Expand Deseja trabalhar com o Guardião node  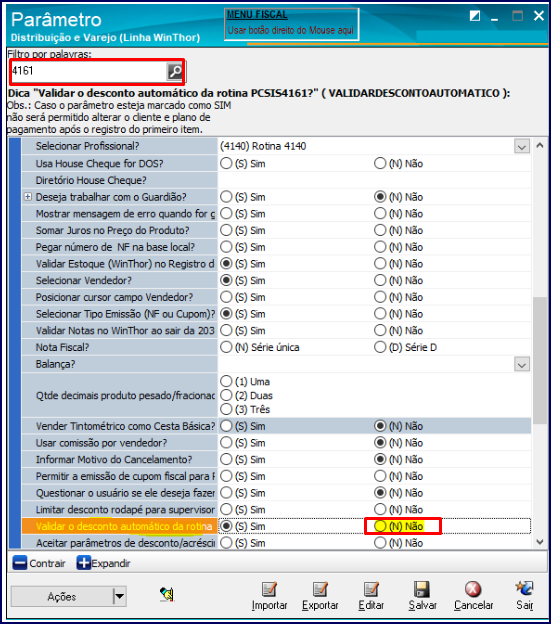(28, 197)
